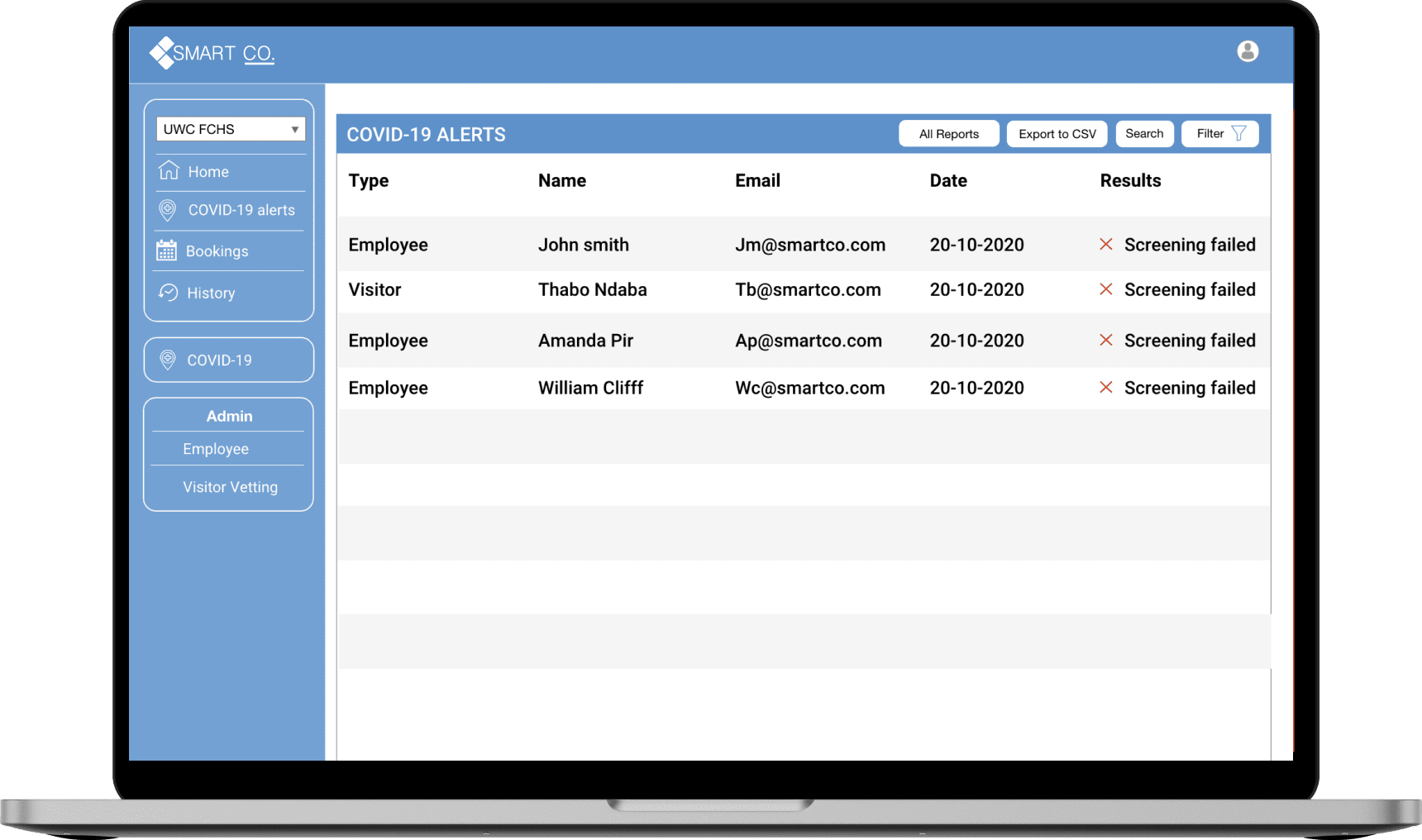The image size is (1422, 840).
Task: Click the name William Clifff
Action: (x=590, y=388)
